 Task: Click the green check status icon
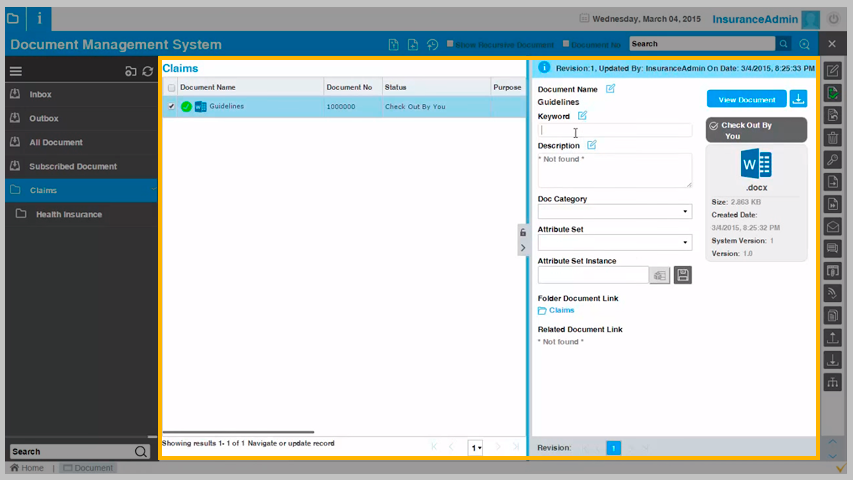pos(186,107)
